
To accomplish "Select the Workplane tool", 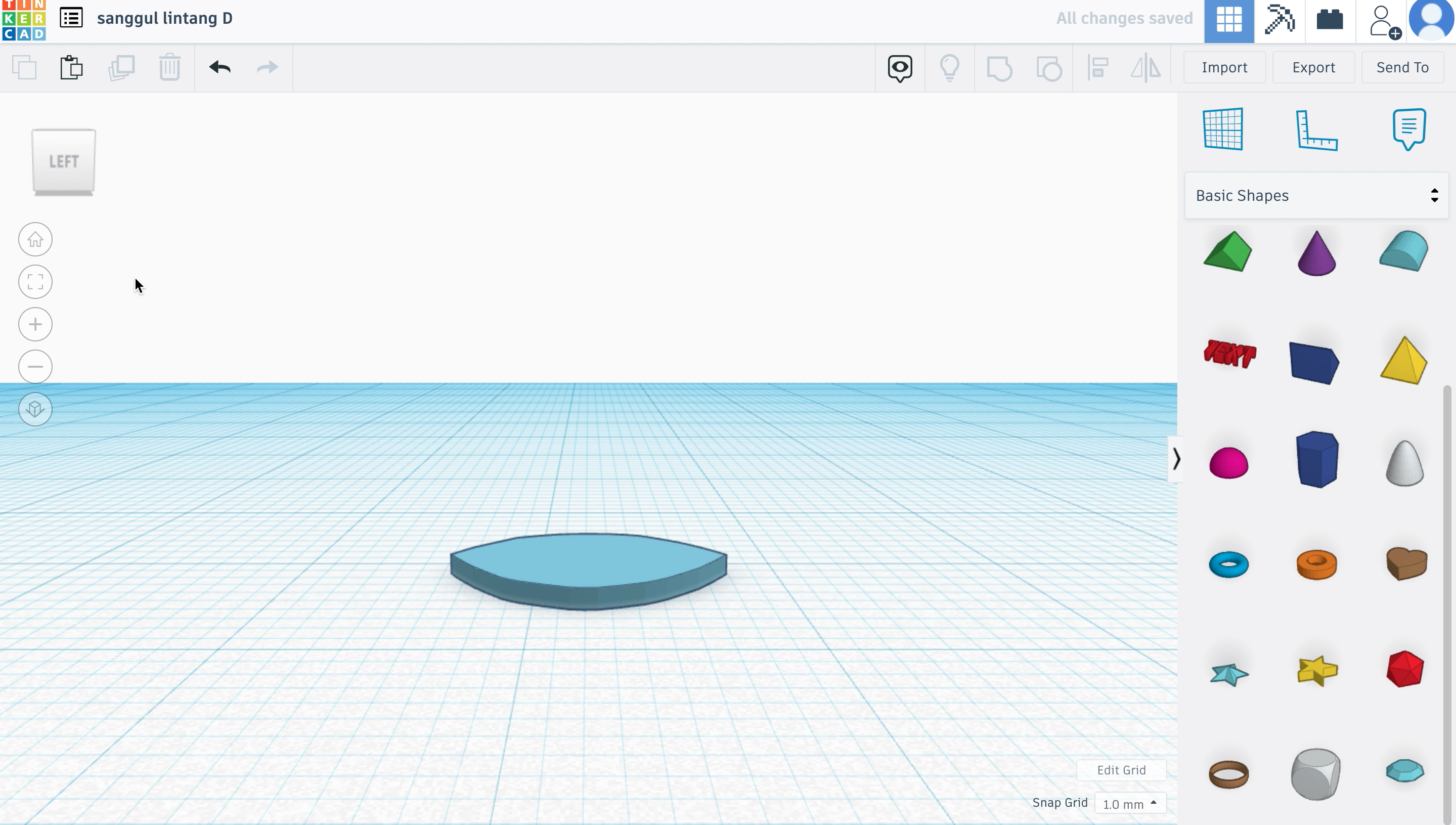I will [1223, 129].
